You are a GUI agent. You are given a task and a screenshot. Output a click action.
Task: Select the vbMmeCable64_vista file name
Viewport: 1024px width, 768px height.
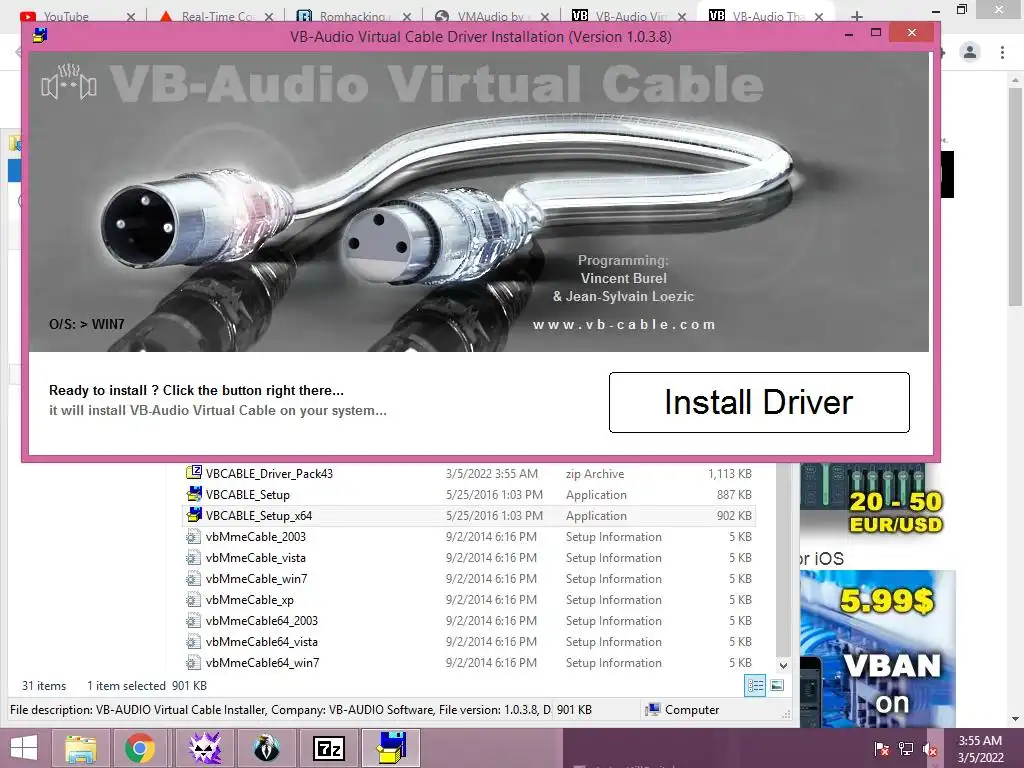point(261,641)
